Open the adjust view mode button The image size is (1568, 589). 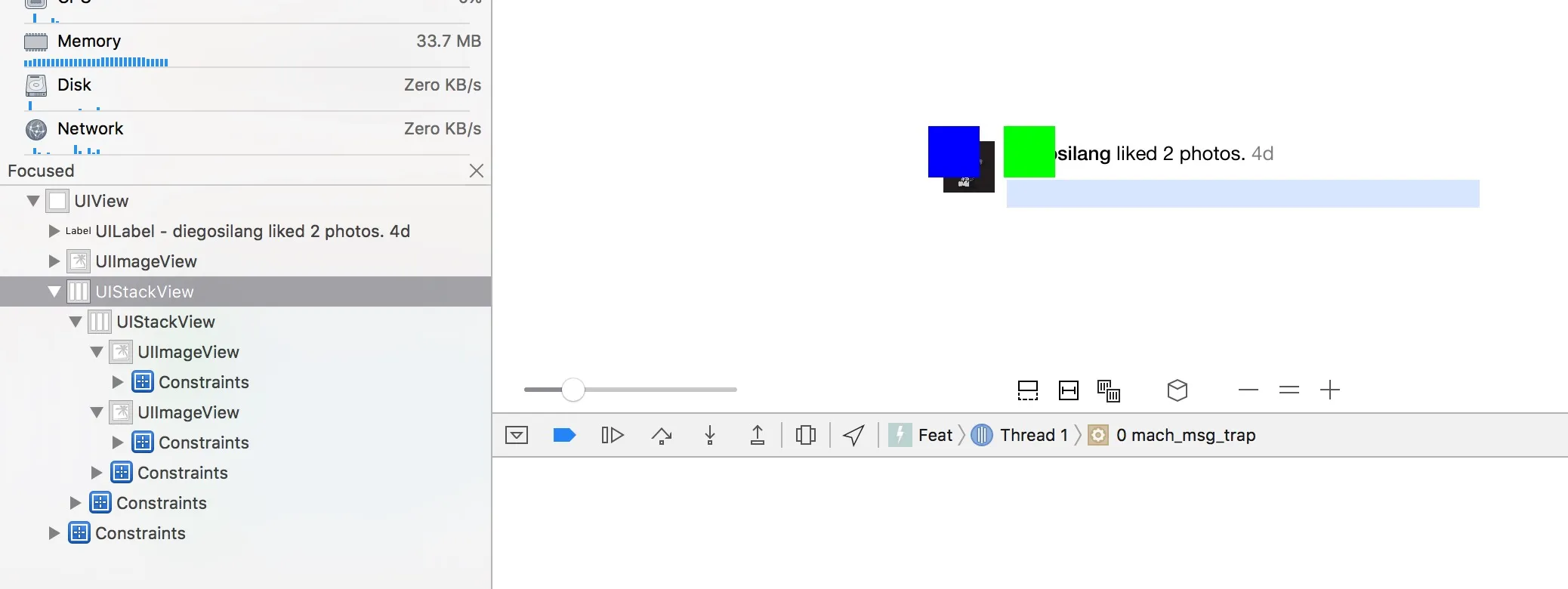[x=1109, y=390]
